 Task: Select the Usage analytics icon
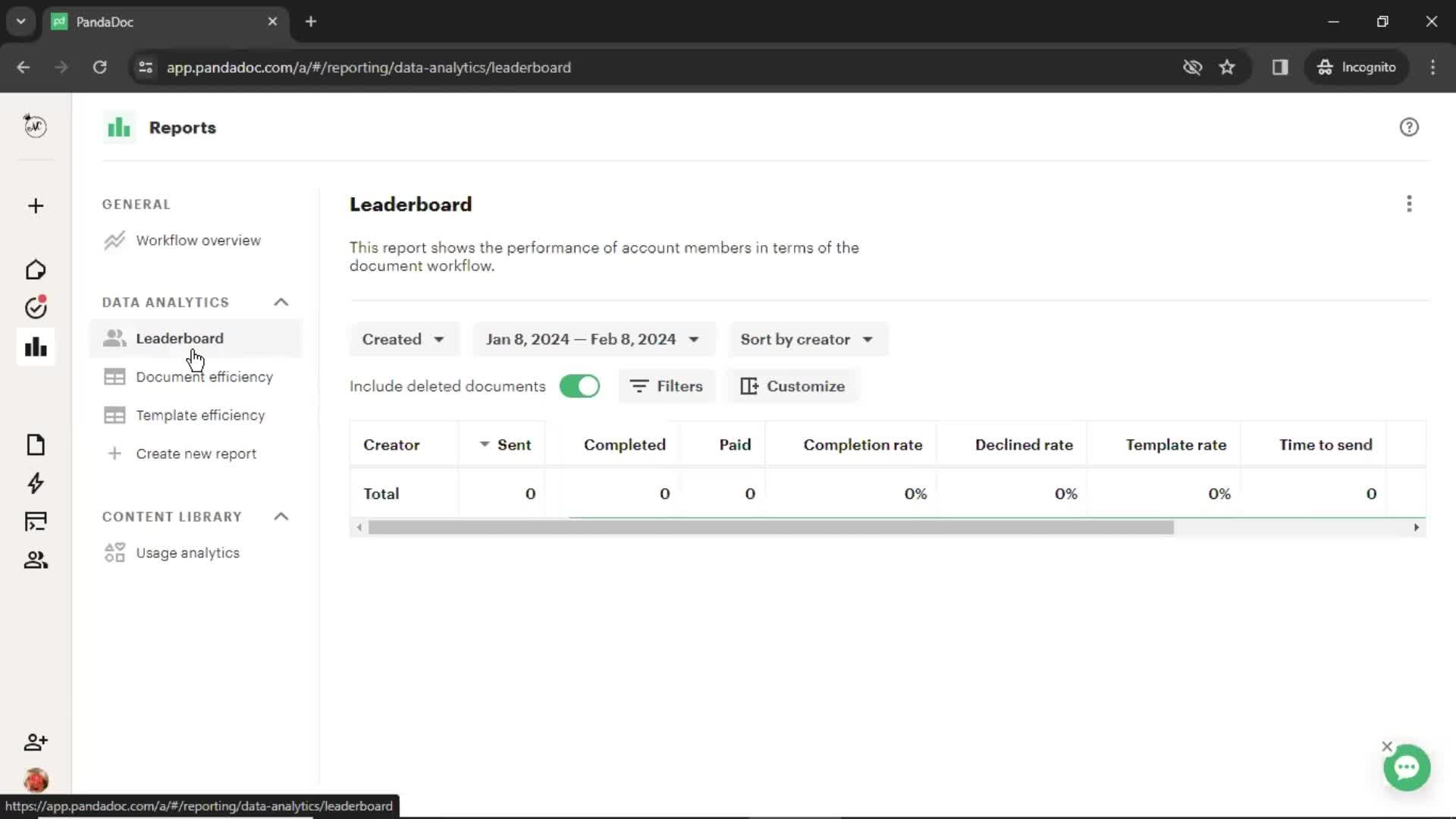(x=113, y=553)
